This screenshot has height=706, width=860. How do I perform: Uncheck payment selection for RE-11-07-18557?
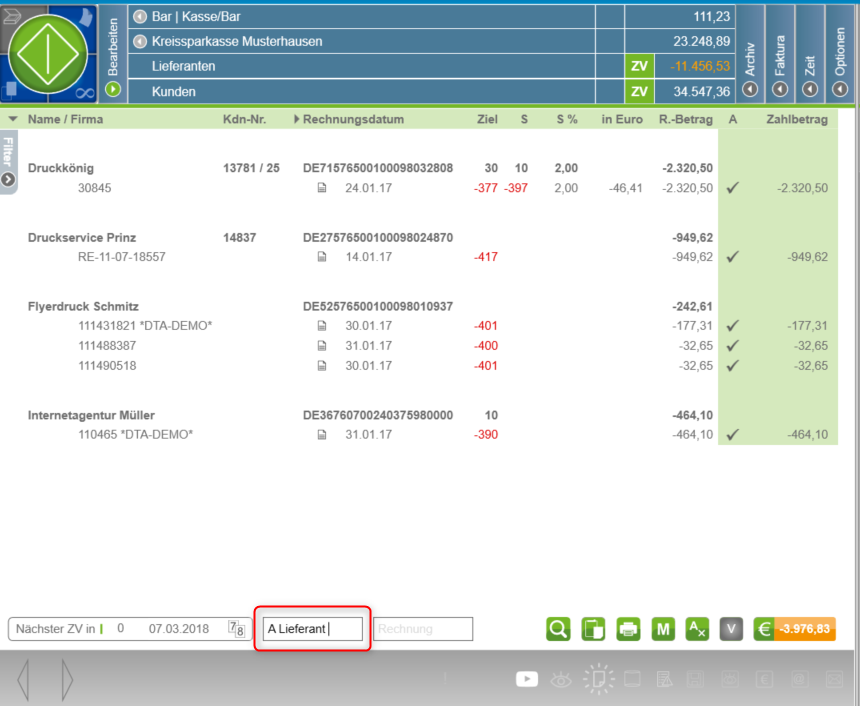(733, 257)
